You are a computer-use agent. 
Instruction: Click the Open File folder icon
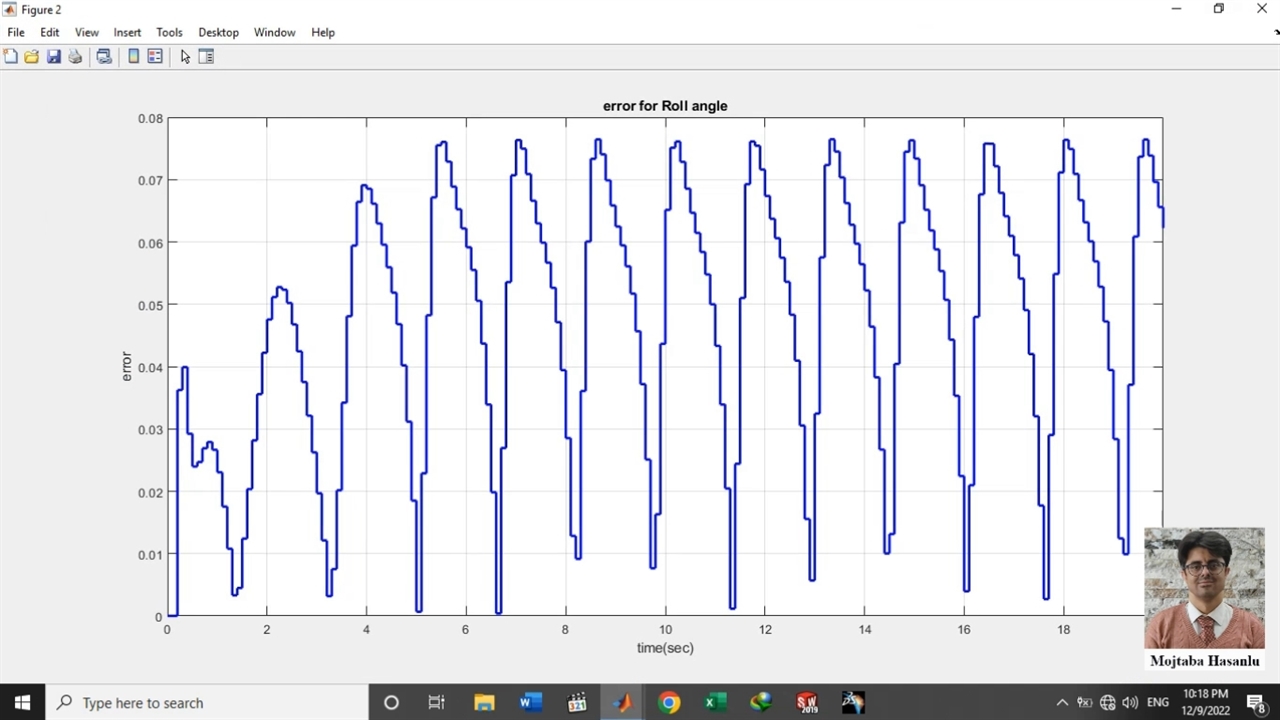32,57
